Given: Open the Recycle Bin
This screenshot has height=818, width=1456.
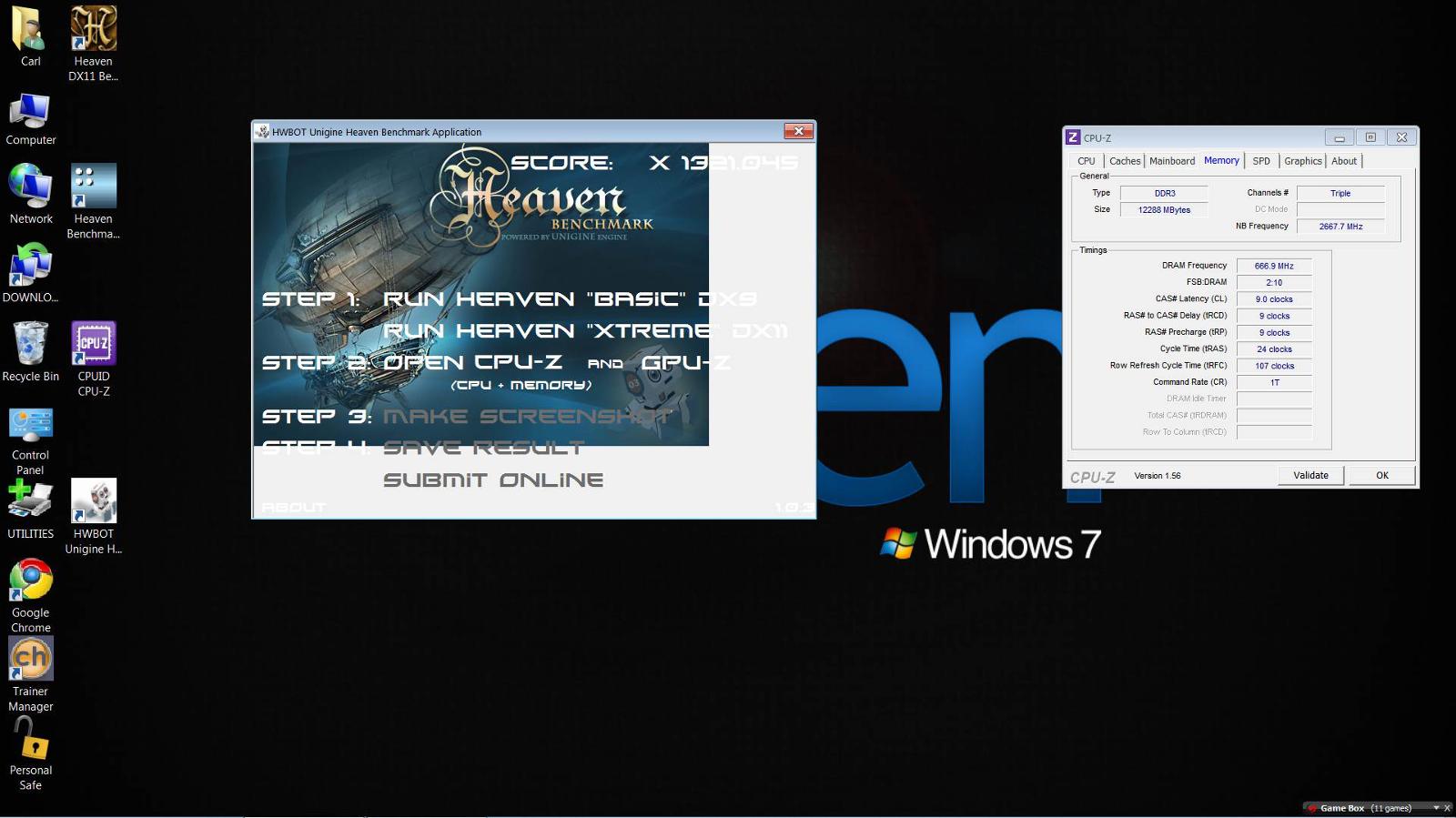Looking at the screenshot, I should click(x=30, y=351).
